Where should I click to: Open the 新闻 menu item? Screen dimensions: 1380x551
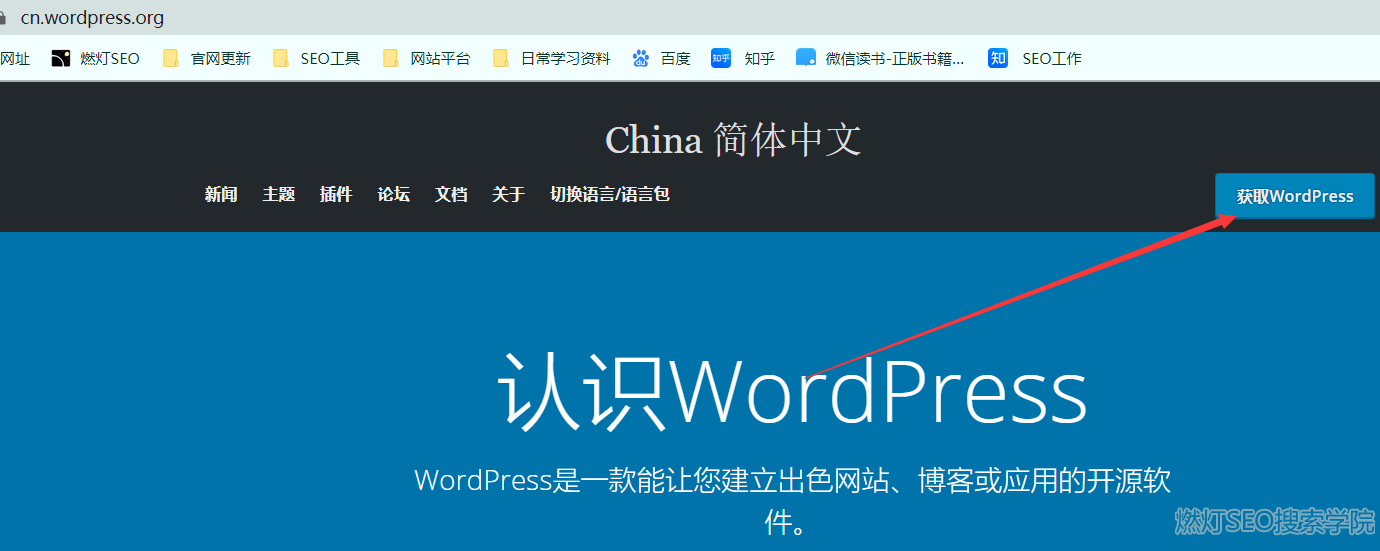(x=221, y=194)
